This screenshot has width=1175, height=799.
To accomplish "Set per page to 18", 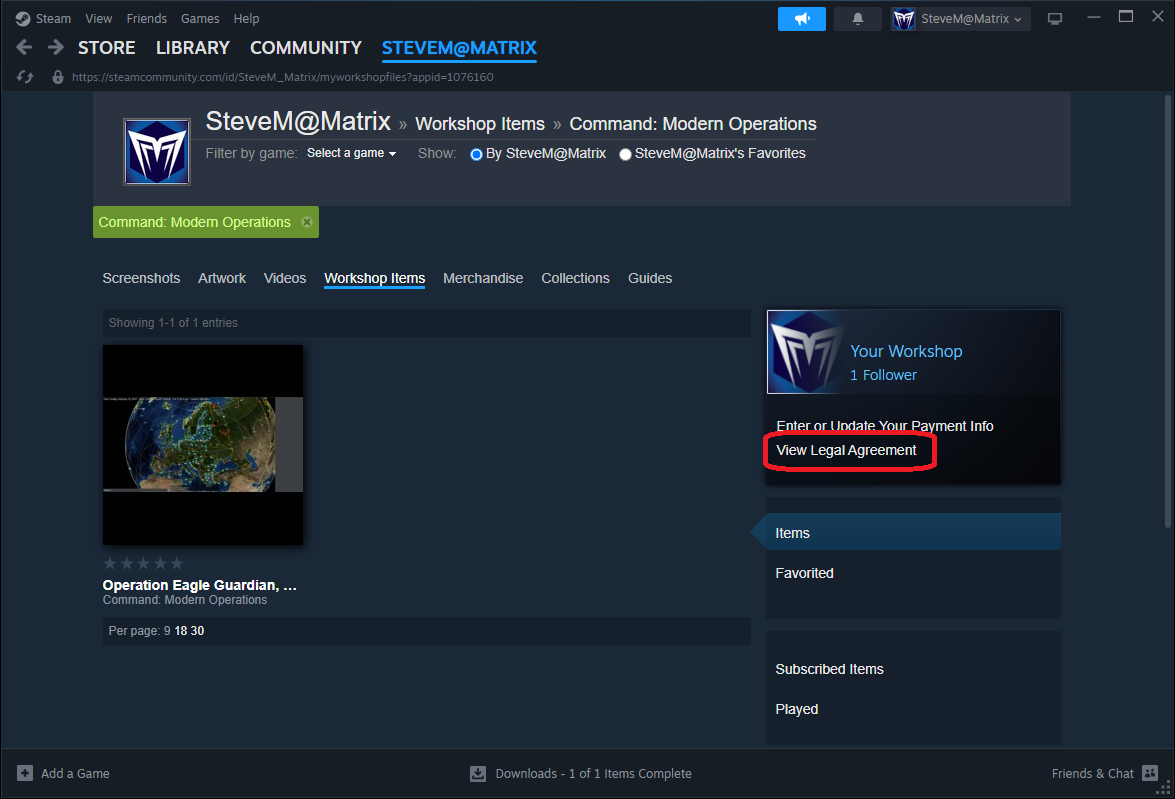I will 181,631.
